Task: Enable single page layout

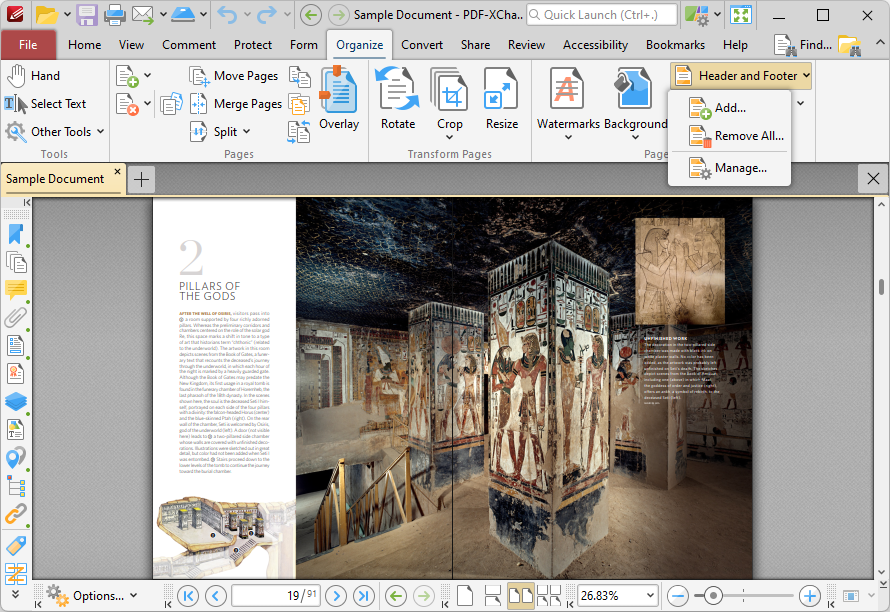Action: [x=465, y=596]
